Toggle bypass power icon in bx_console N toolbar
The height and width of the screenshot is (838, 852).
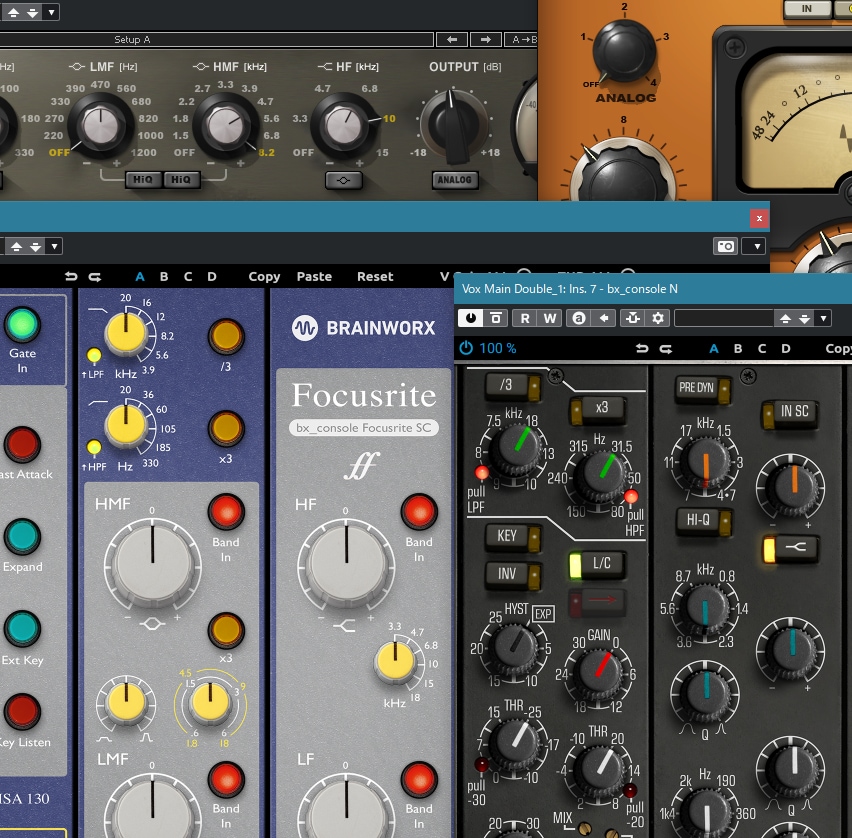tap(471, 318)
